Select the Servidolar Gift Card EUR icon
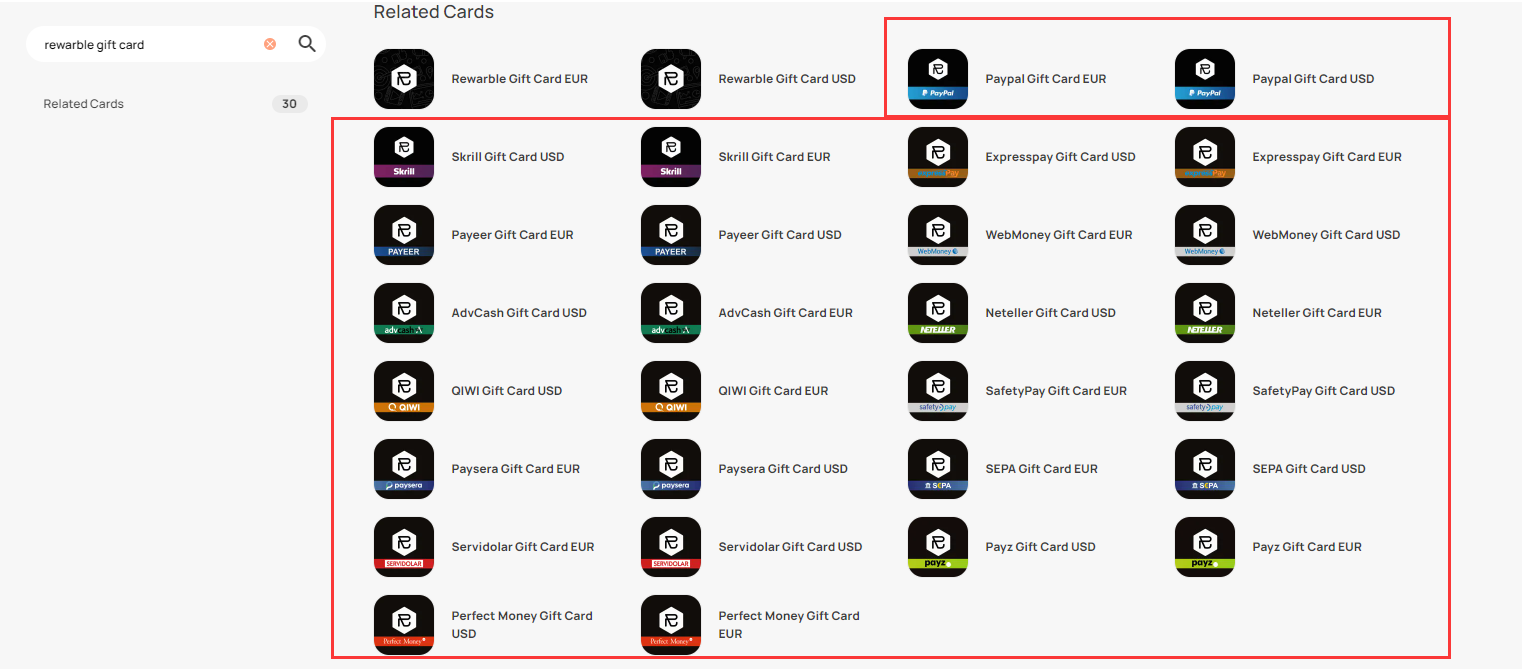The height and width of the screenshot is (669, 1522). coord(404,547)
